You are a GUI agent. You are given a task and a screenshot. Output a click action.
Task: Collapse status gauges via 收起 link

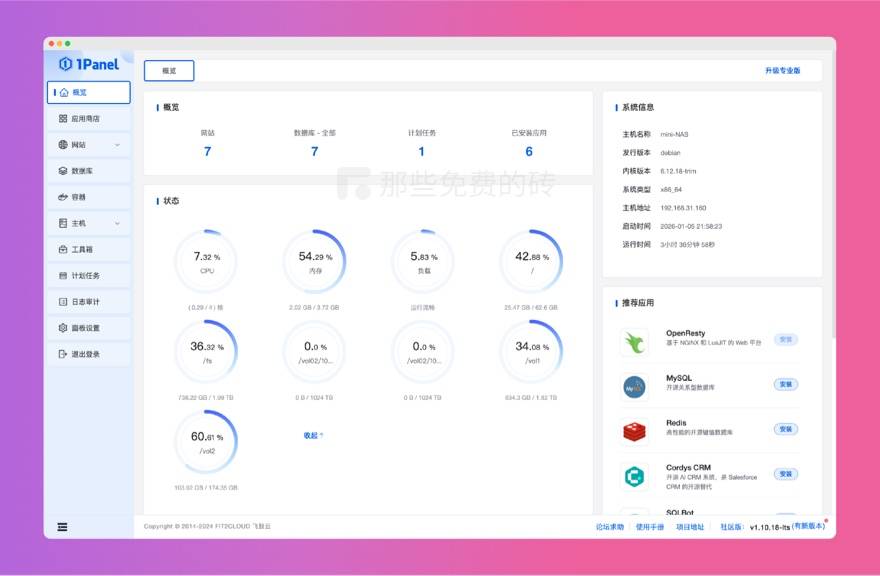[313, 435]
